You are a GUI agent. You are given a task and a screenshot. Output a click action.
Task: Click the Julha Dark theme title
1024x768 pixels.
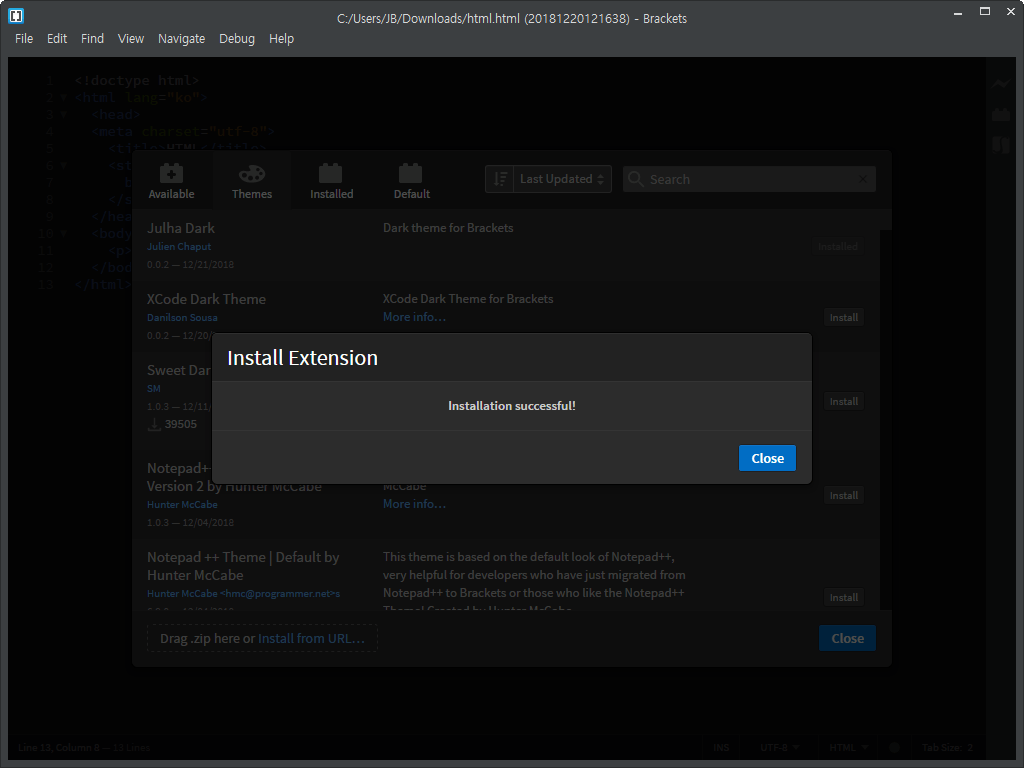[180, 228]
